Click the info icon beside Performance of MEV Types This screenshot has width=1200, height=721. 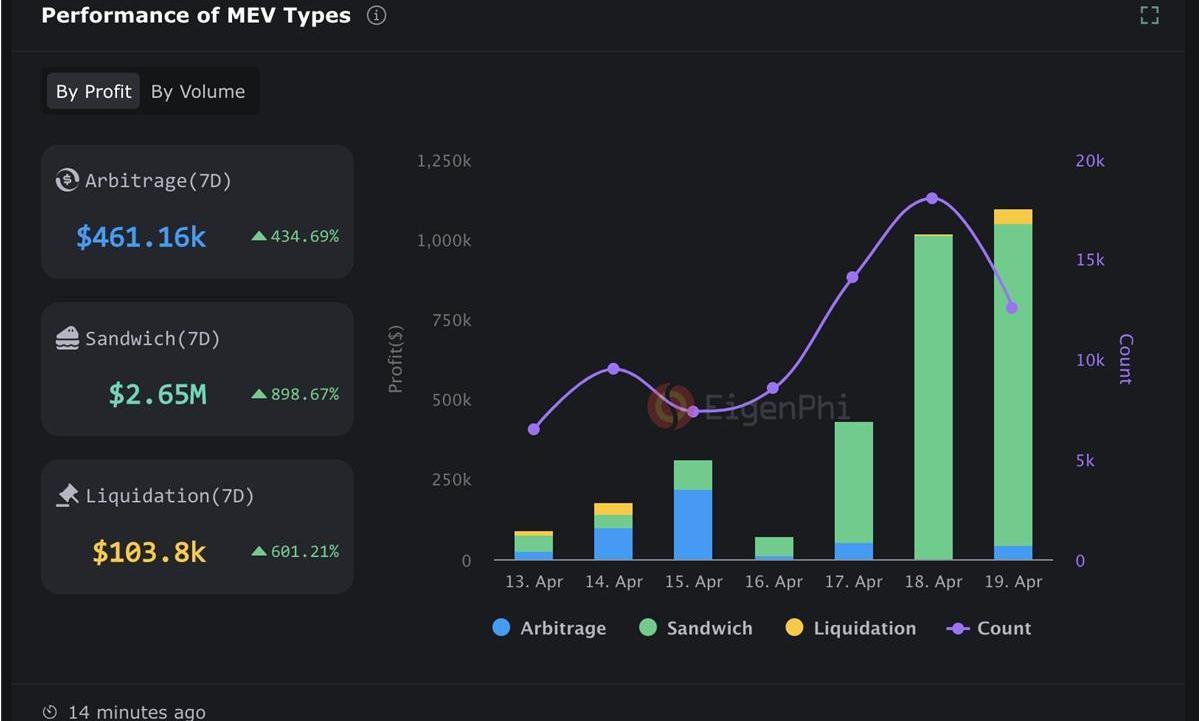376,16
